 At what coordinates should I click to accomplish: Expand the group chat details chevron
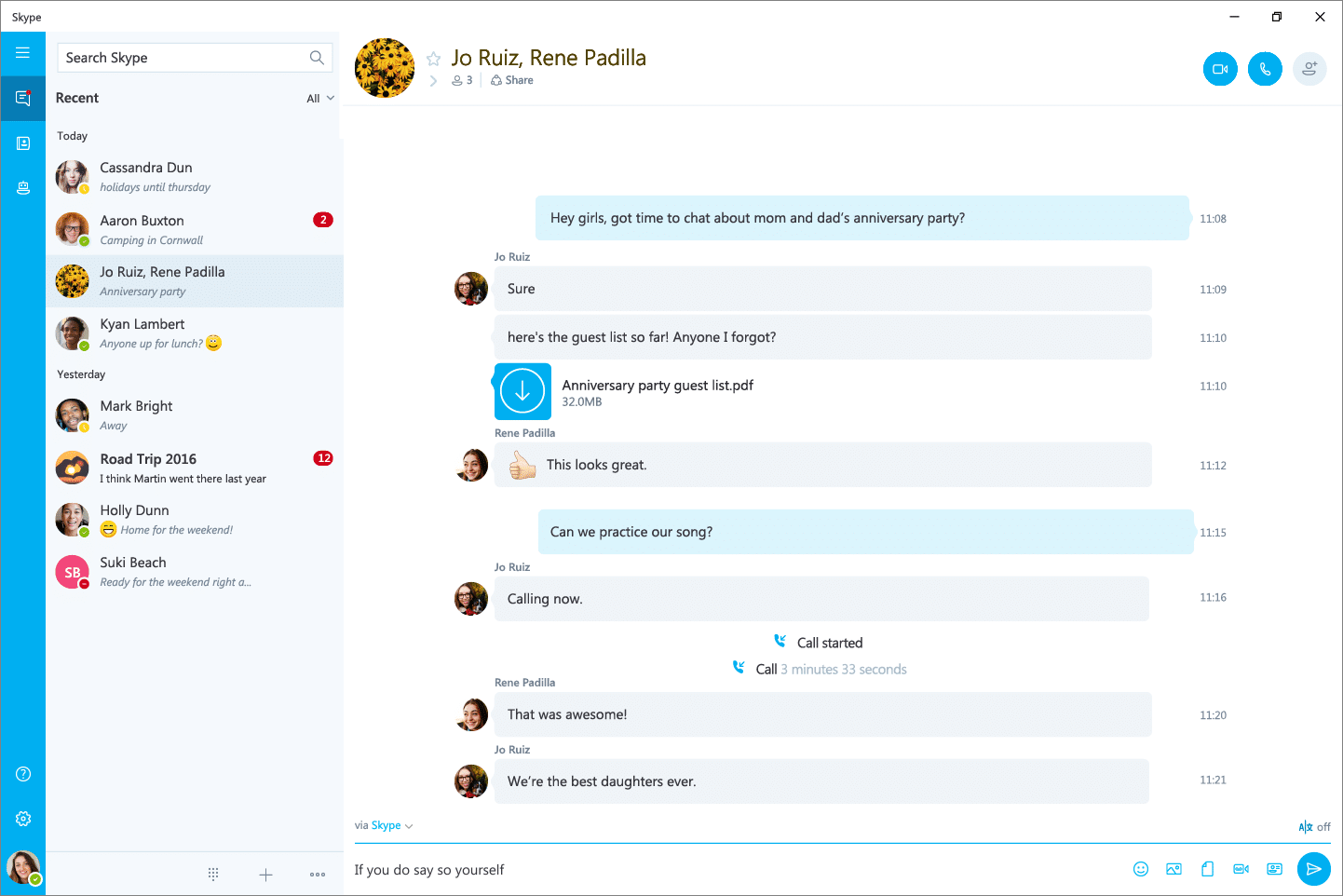432,80
